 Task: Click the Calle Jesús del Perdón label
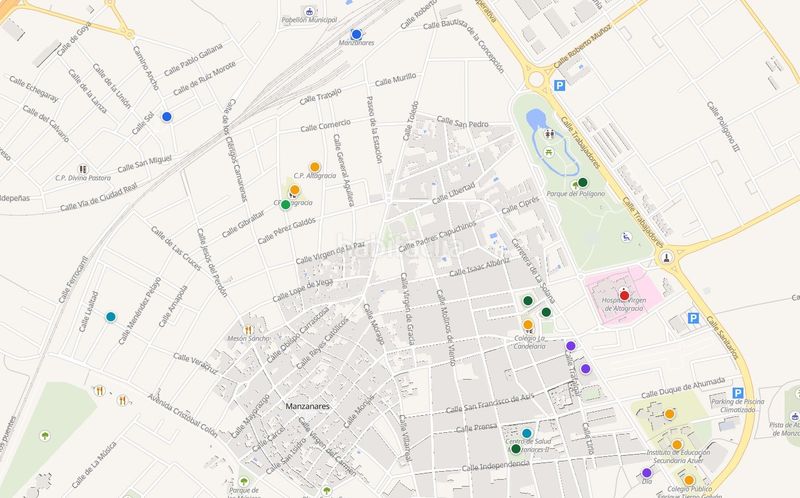point(212,262)
